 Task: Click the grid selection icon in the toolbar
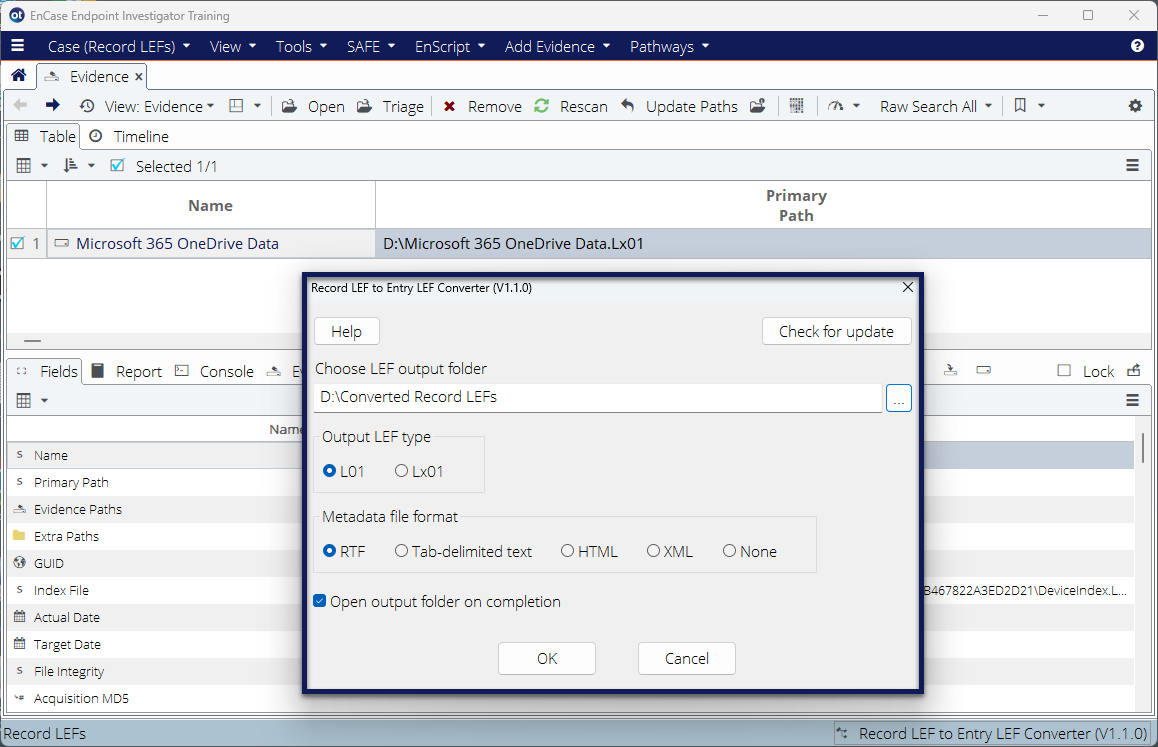(x=796, y=106)
